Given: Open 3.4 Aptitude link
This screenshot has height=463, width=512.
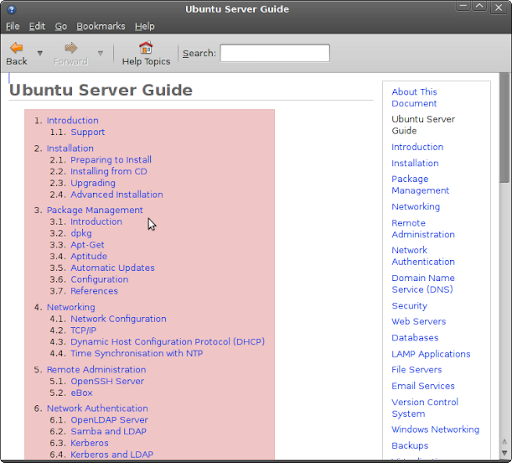Looking at the screenshot, I should (x=89, y=256).
